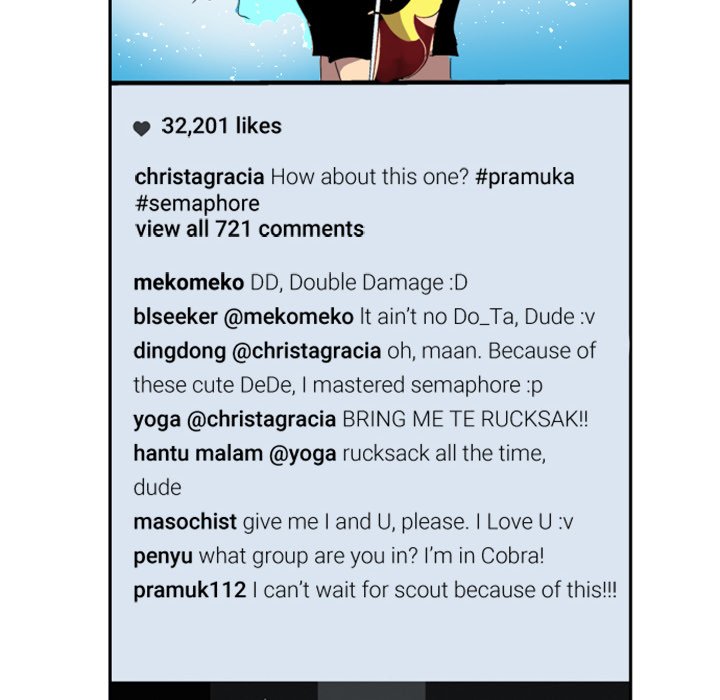Open the #pramuka hashtag
The image size is (720, 700).
coord(524,177)
